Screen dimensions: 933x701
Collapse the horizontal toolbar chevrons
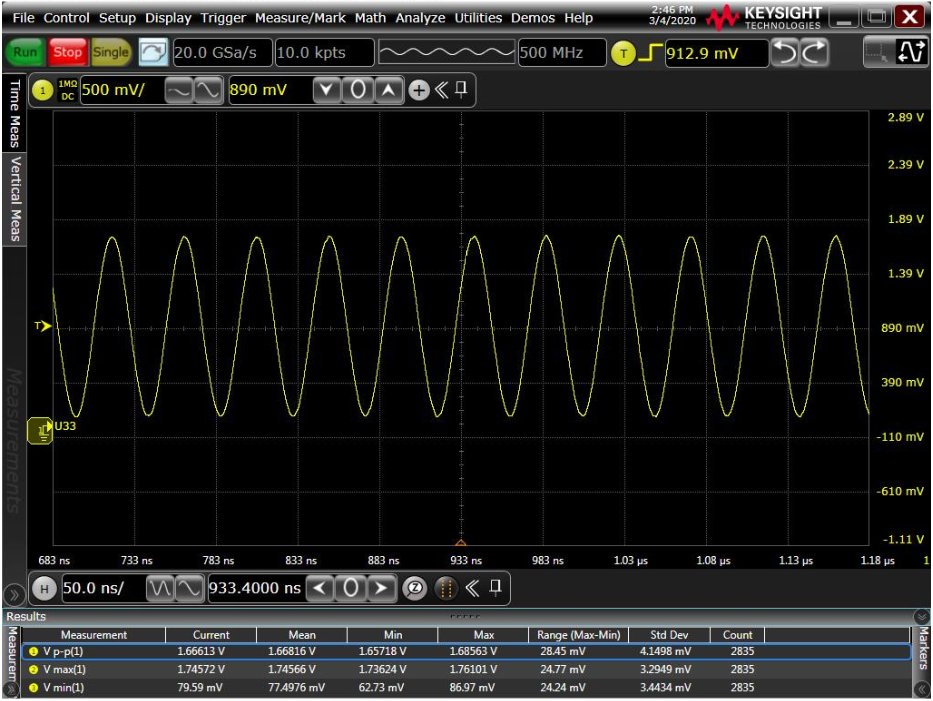pyautogui.click(x=472, y=589)
